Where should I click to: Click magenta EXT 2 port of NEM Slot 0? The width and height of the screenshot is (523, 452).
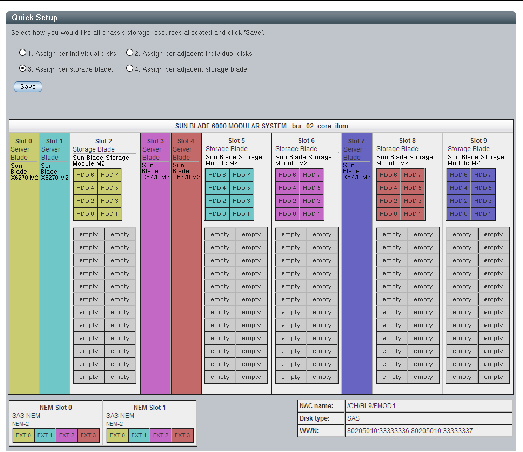coord(67,435)
